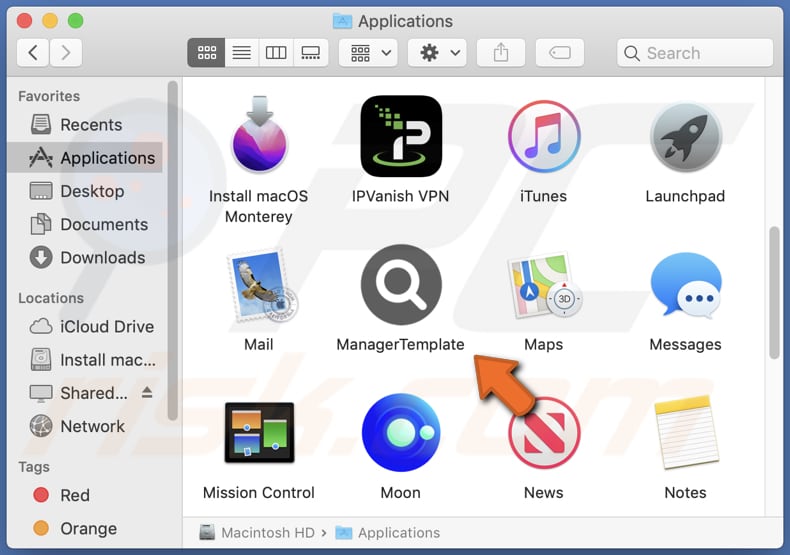The height and width of the screenshot is (555, 790).
Task: Select the Red tag
Action: point(85,495)
